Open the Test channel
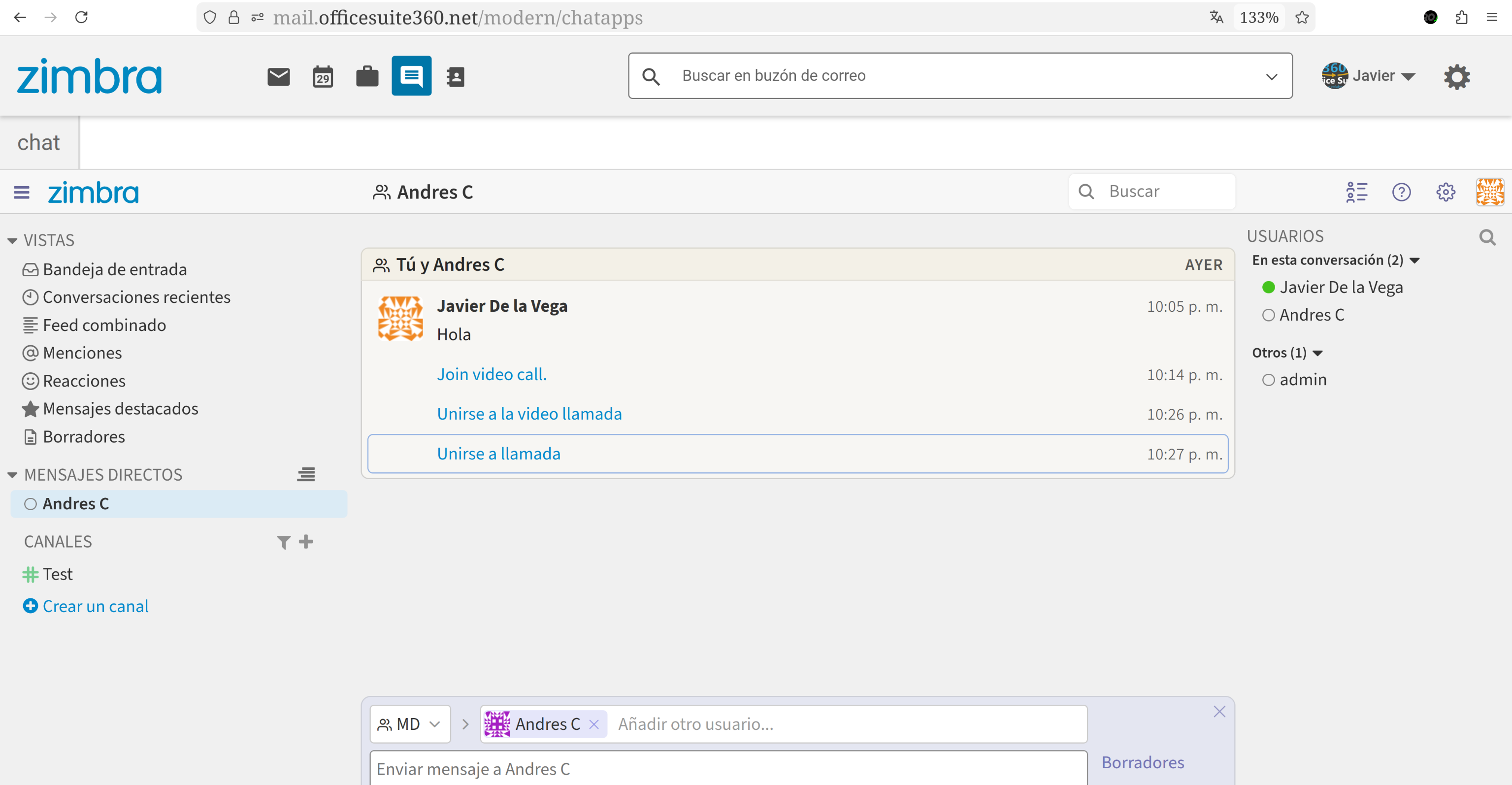This screenshot has height=785, width=1512. [57, 574]
